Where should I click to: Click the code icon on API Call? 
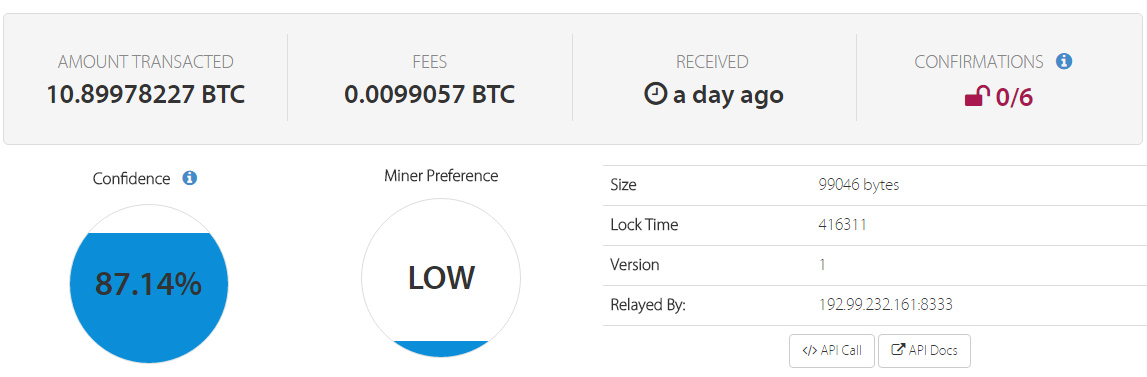(809, 351)
